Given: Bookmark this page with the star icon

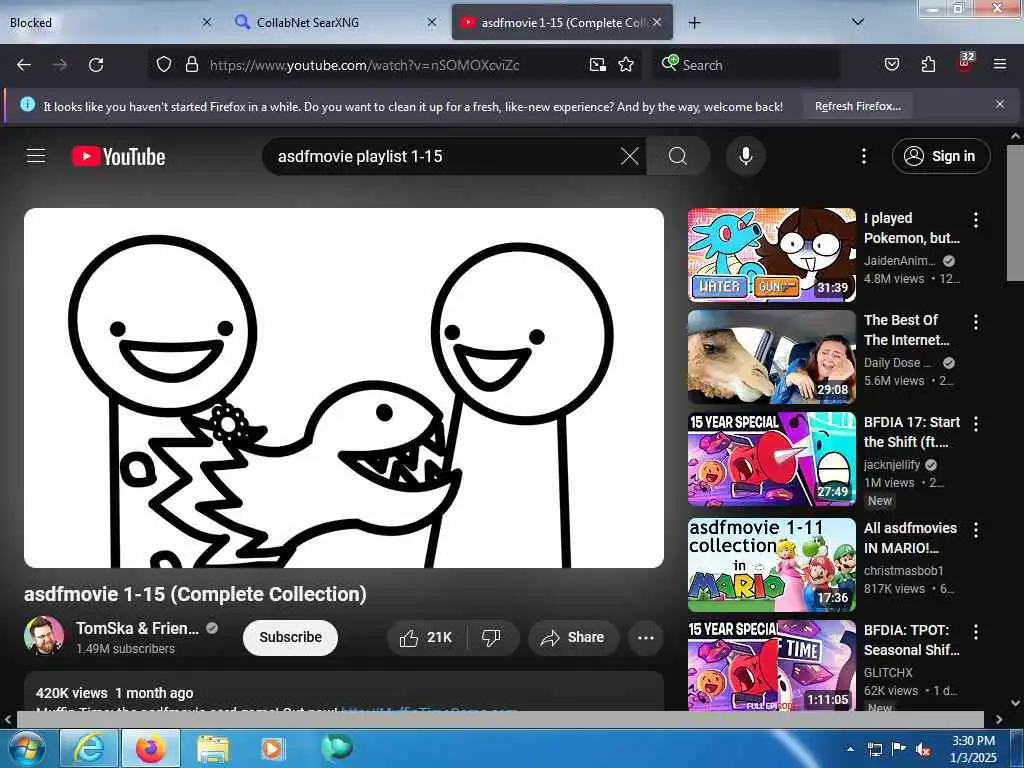Looking at the screenshot, I should click(x=626, y=64).
